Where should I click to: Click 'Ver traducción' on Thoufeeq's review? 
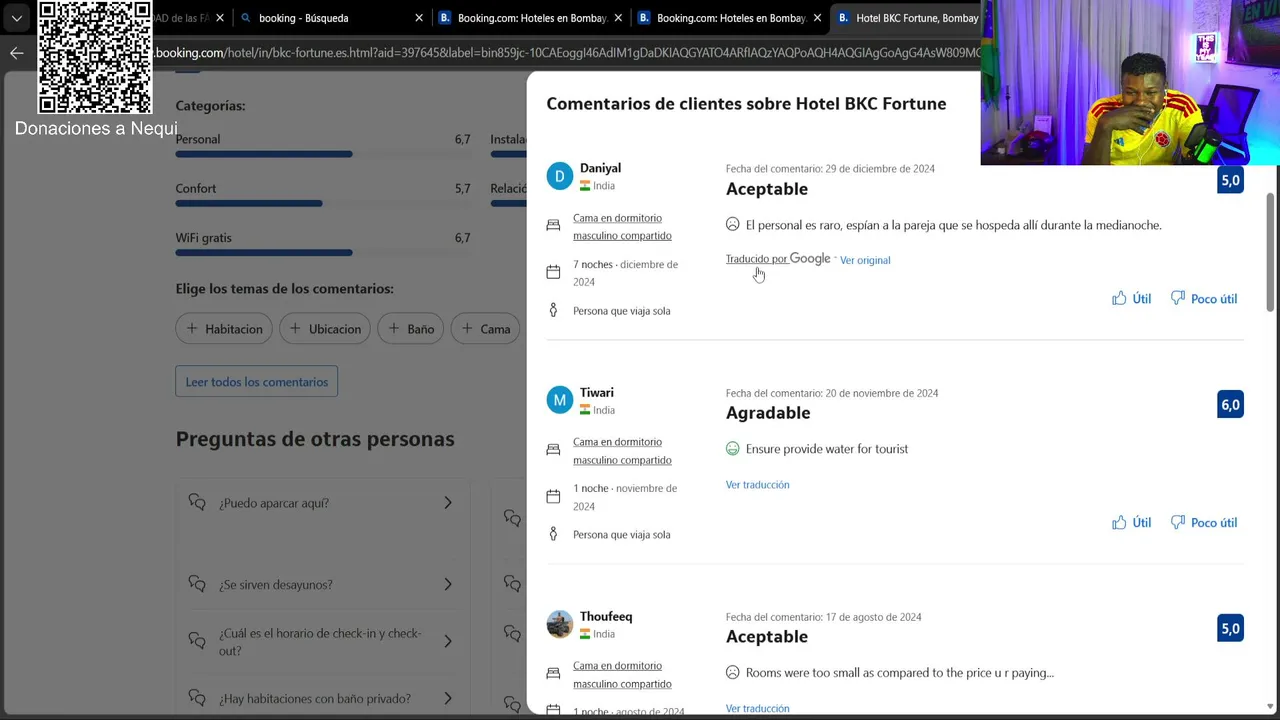click(757, 708)
